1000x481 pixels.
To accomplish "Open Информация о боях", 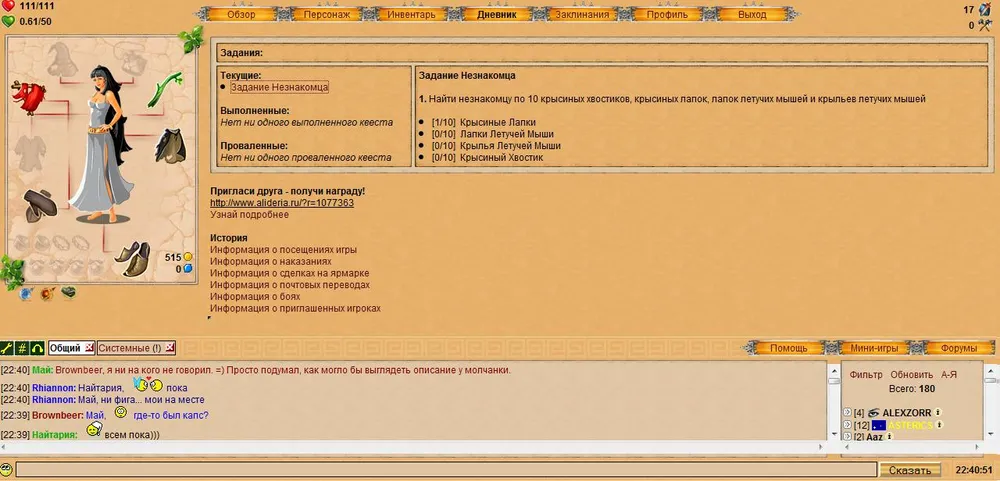I will 255,297.
